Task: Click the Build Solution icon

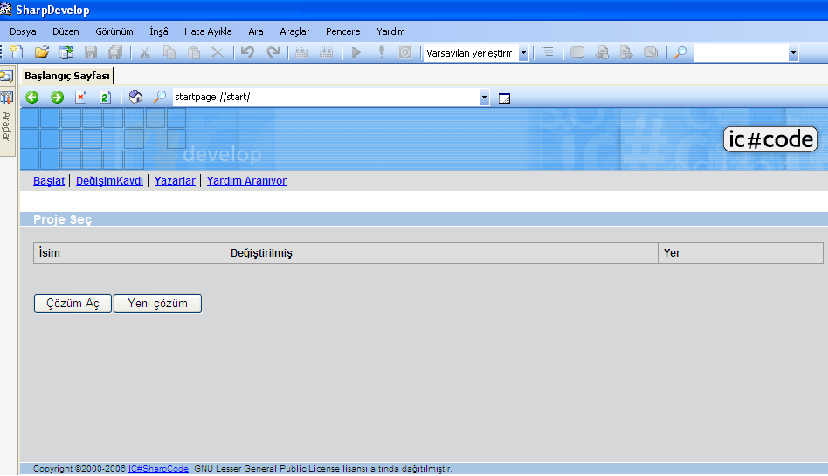Action: tap(302, 52)
